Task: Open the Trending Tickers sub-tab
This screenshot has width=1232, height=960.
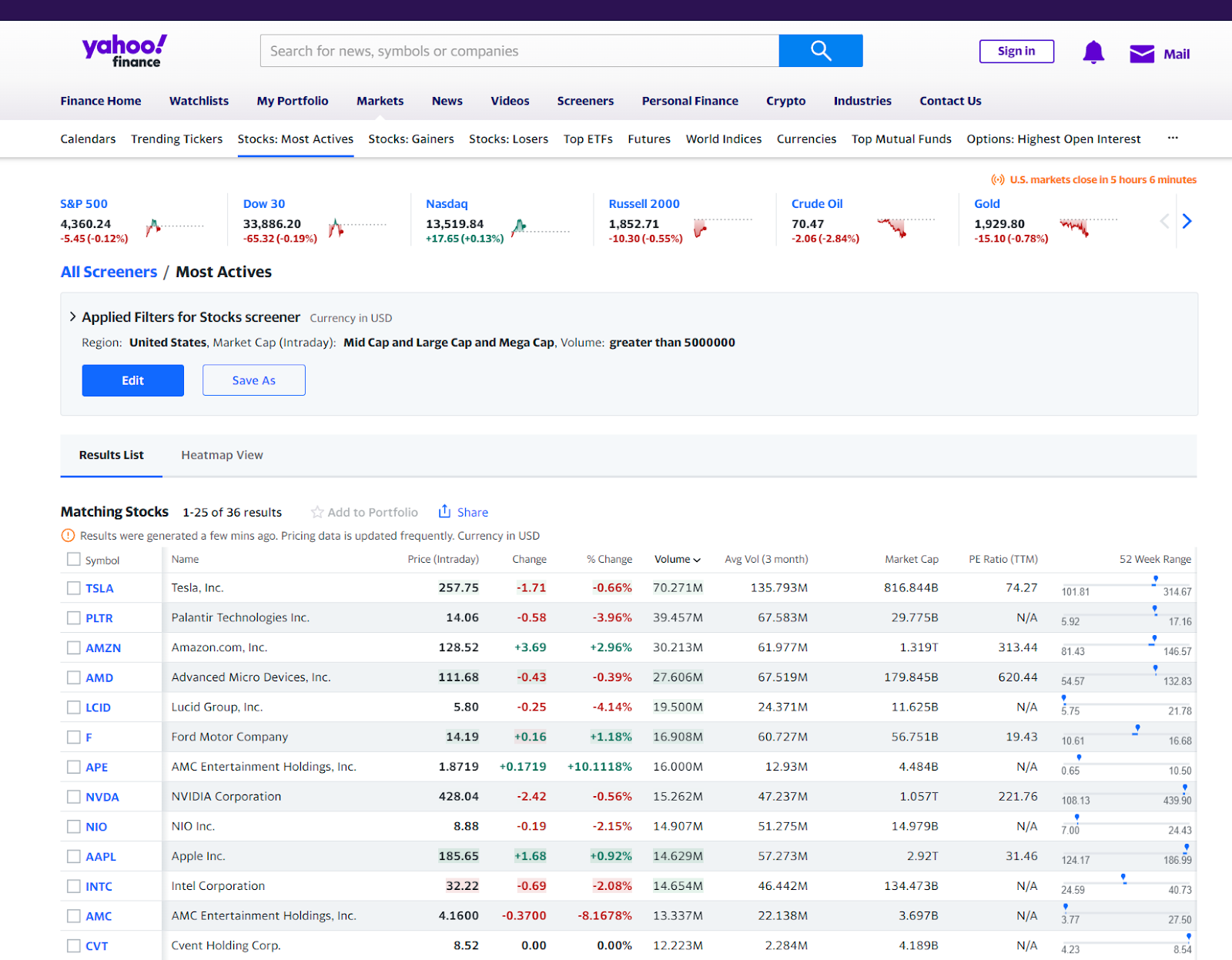Action: coord(176,139)
